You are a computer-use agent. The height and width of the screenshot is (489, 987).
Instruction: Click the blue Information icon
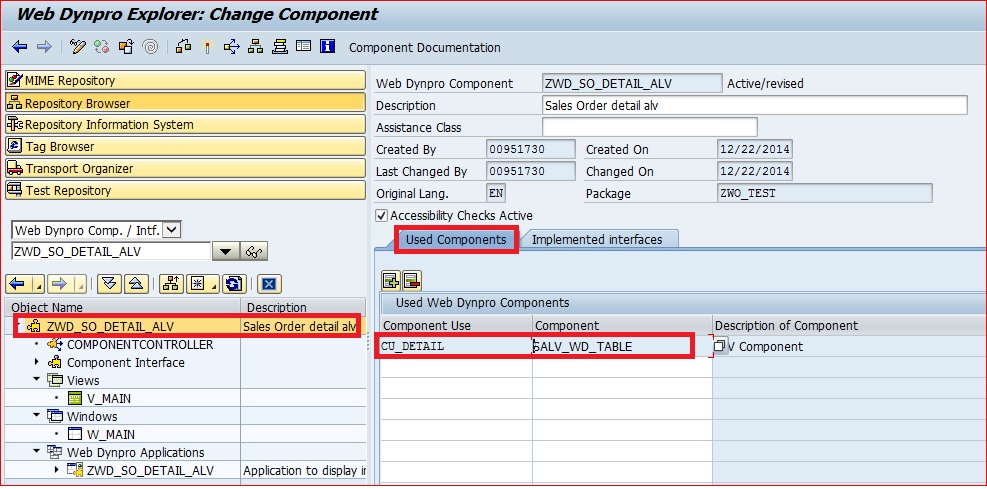(x=327, y=47)
